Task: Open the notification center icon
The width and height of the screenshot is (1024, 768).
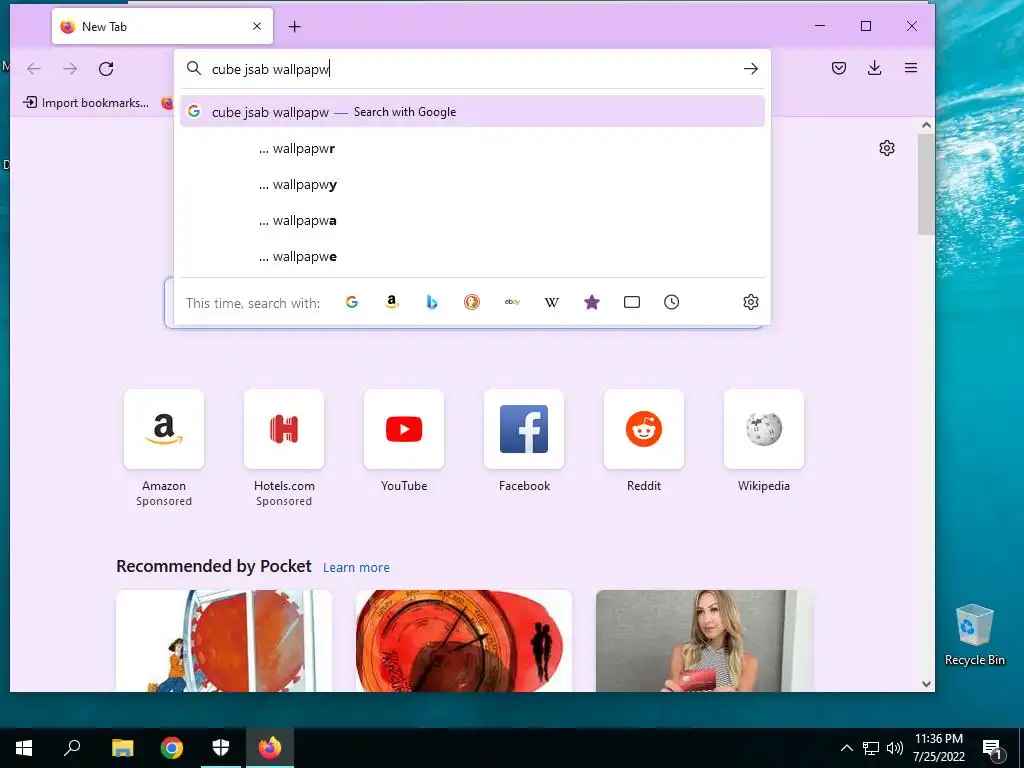Action: [x=992, y=748]
